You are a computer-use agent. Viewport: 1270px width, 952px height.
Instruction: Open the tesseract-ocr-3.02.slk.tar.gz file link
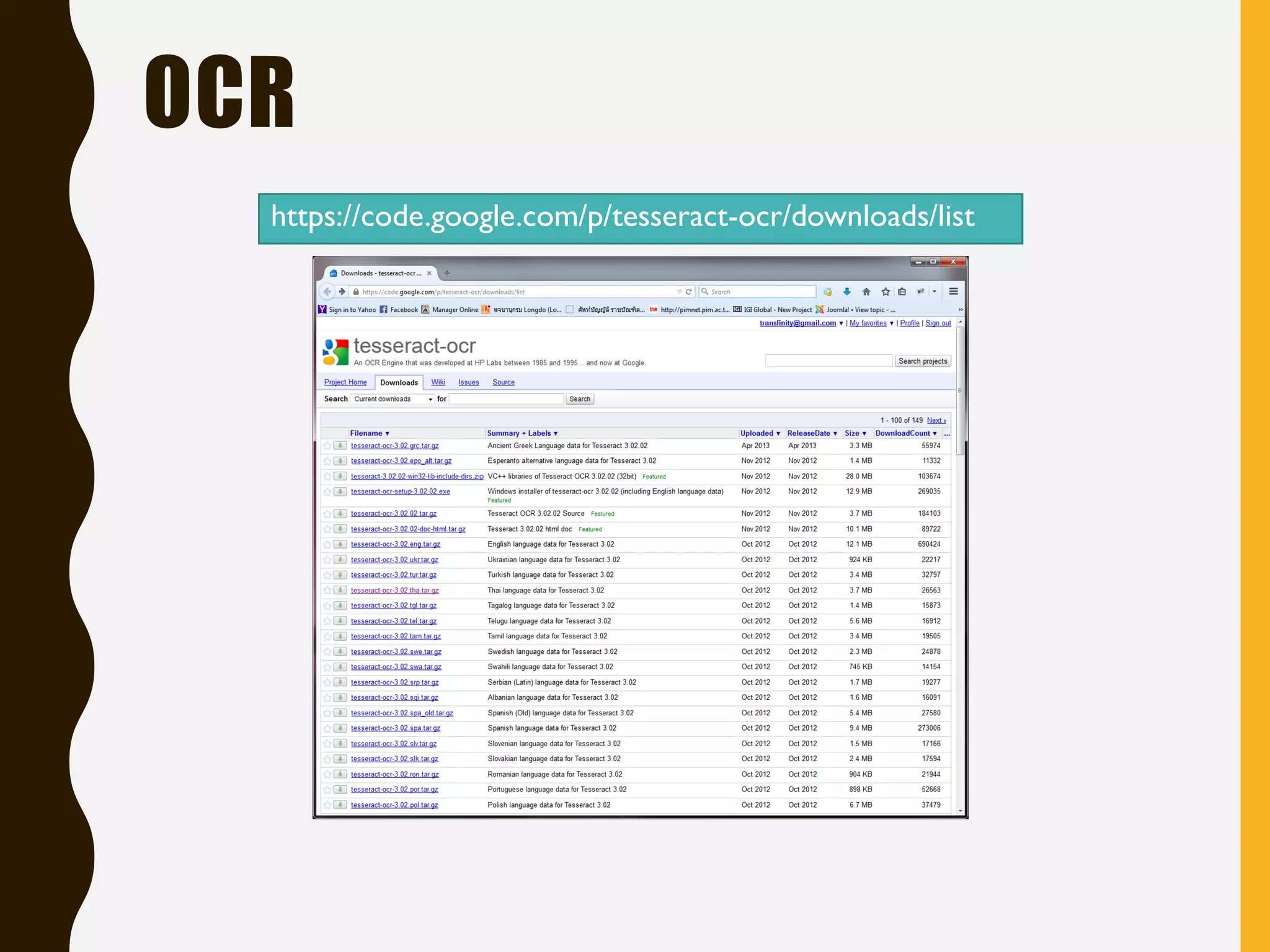point(394,759)
